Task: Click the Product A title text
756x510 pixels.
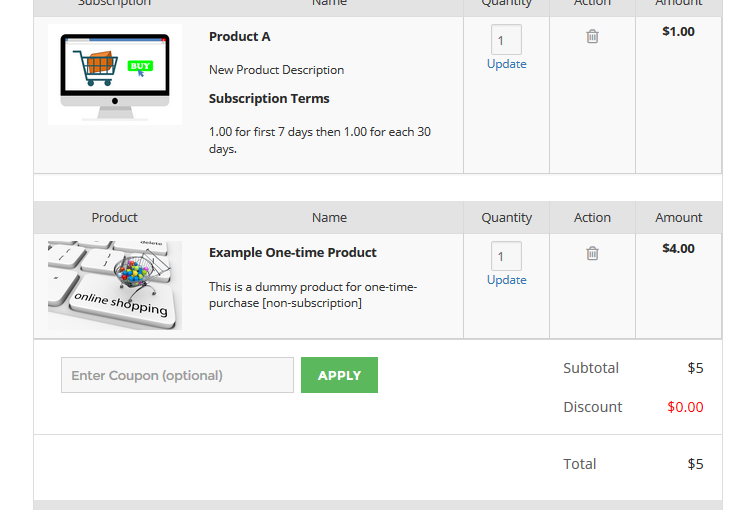Action: [240, 37]
